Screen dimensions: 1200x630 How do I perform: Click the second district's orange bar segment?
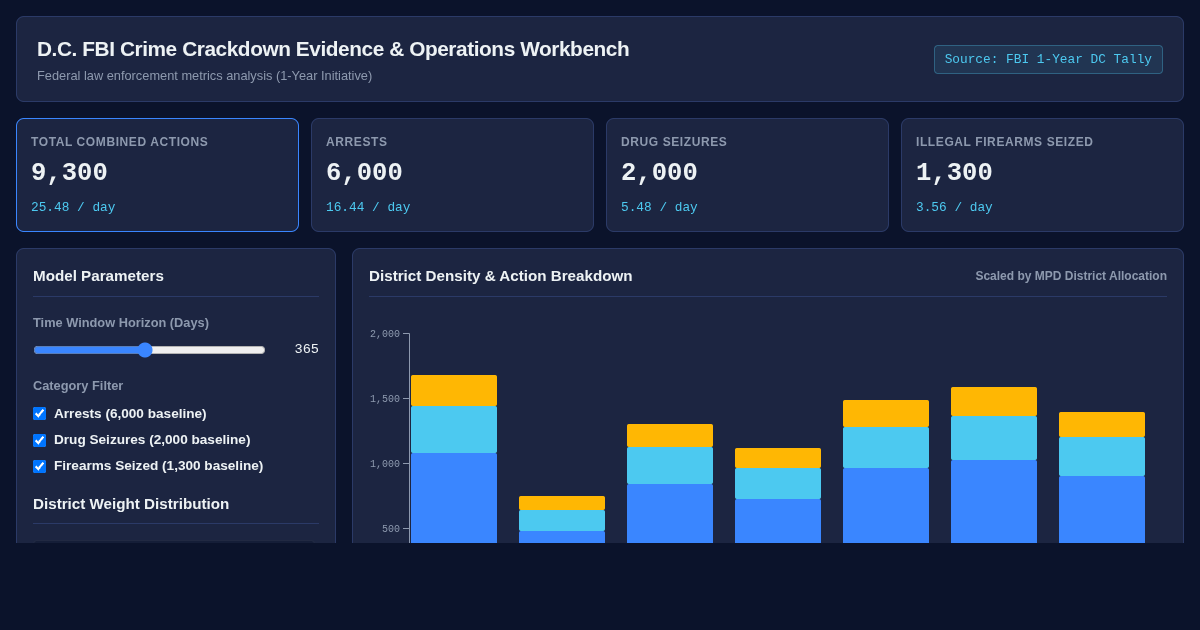point(562,503)
